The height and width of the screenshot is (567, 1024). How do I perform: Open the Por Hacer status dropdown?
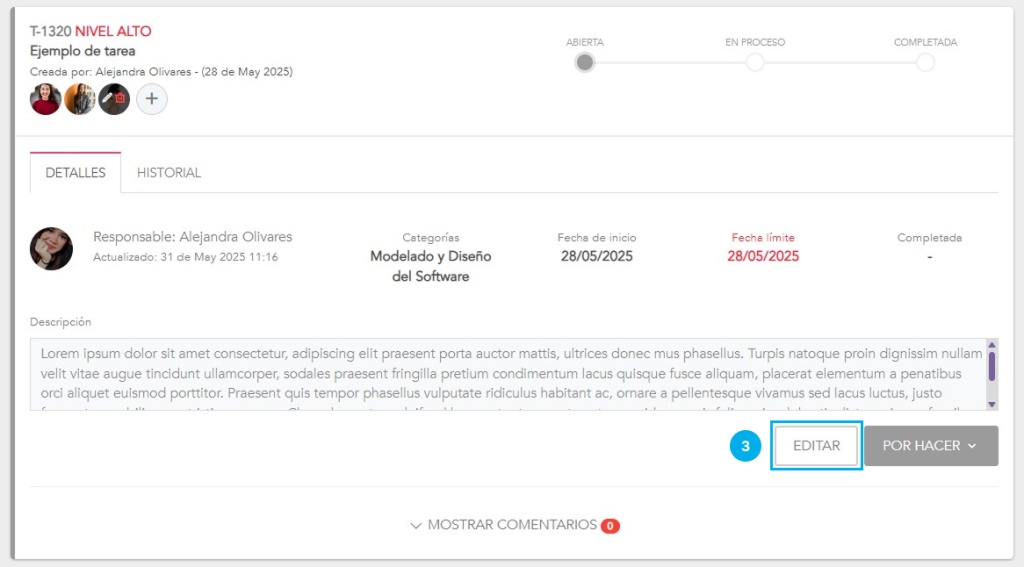tap(931, 446)
